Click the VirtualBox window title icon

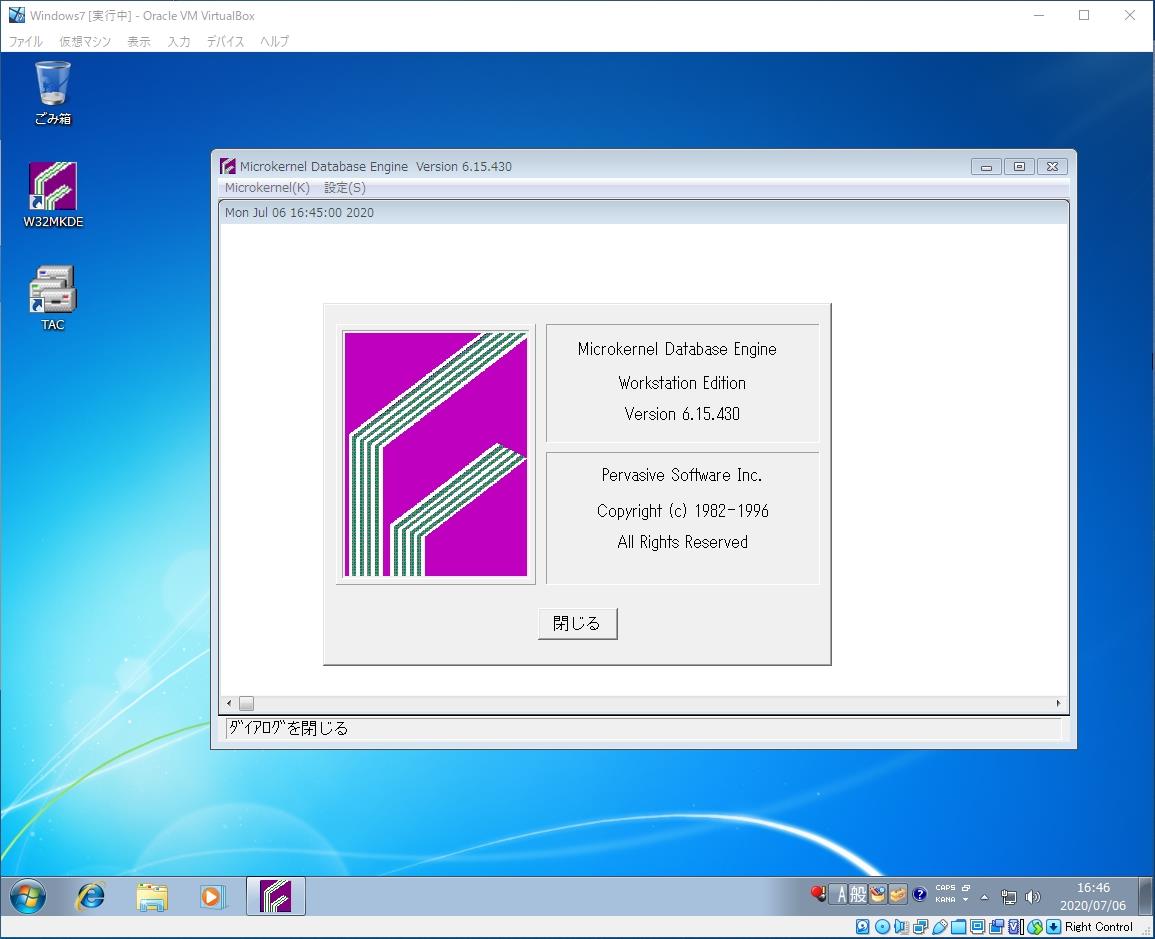(16, 15)
